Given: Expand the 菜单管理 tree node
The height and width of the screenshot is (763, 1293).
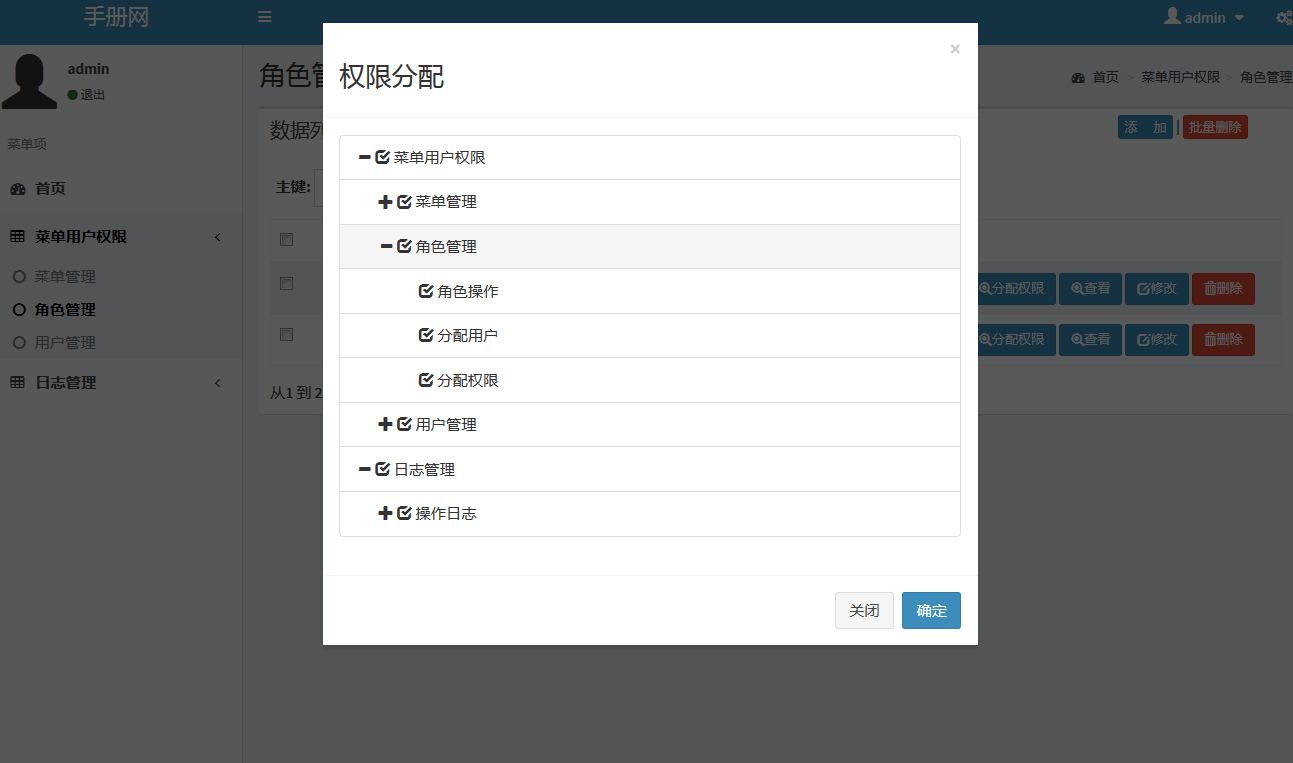Looking at the screenshot, I should pyautogui.click(x=385, y=202).
